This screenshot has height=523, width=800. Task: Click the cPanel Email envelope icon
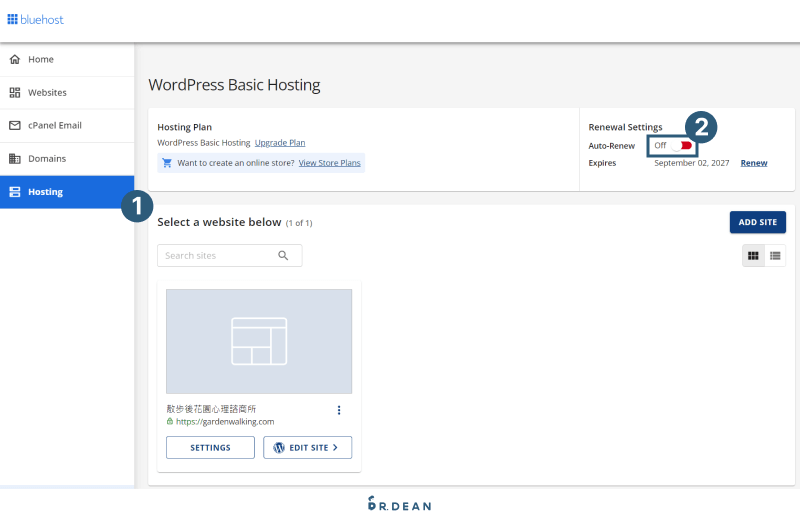(x=15, y=126)
